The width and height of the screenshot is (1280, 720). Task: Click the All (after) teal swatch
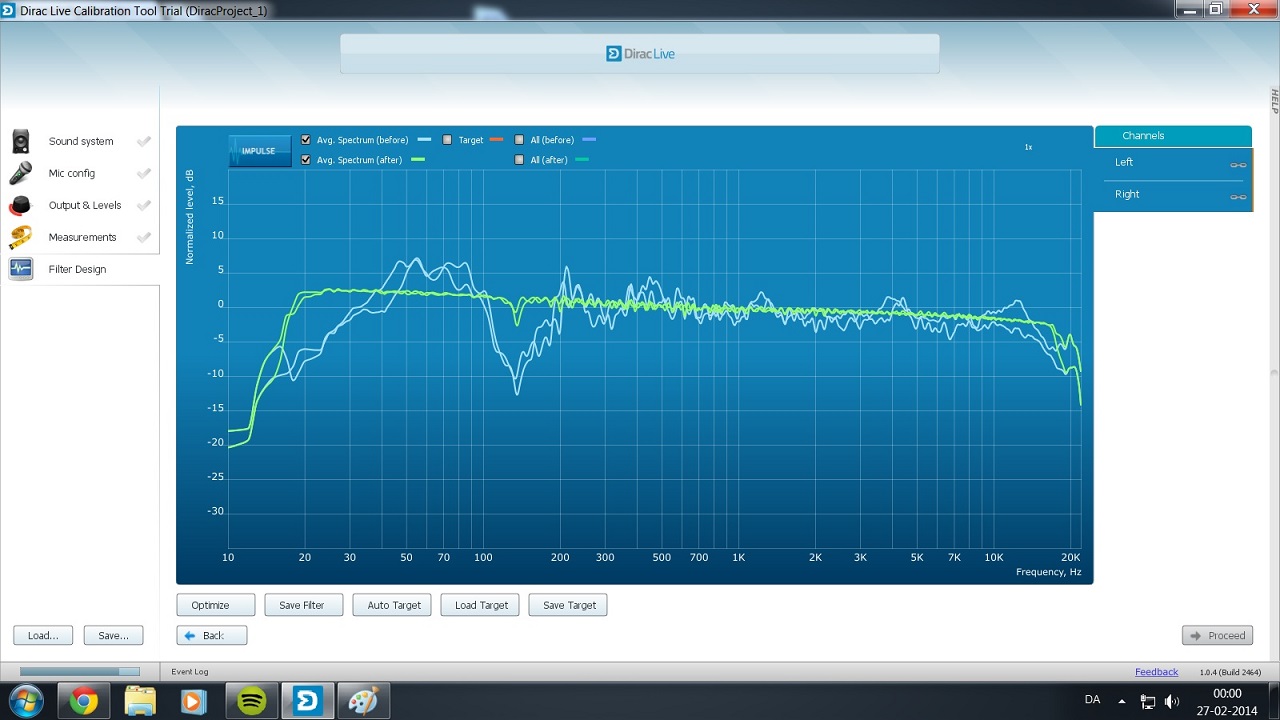pyautogui.click(x=582, y=160)
